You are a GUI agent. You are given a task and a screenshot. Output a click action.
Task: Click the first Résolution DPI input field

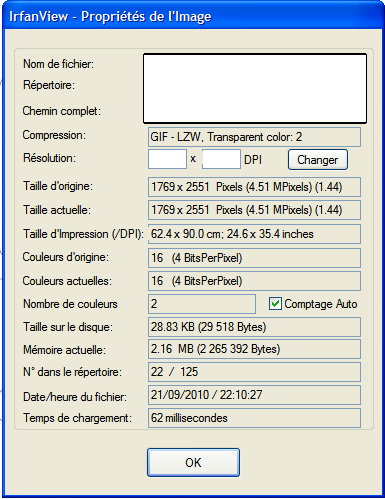(x=167, y=159)
